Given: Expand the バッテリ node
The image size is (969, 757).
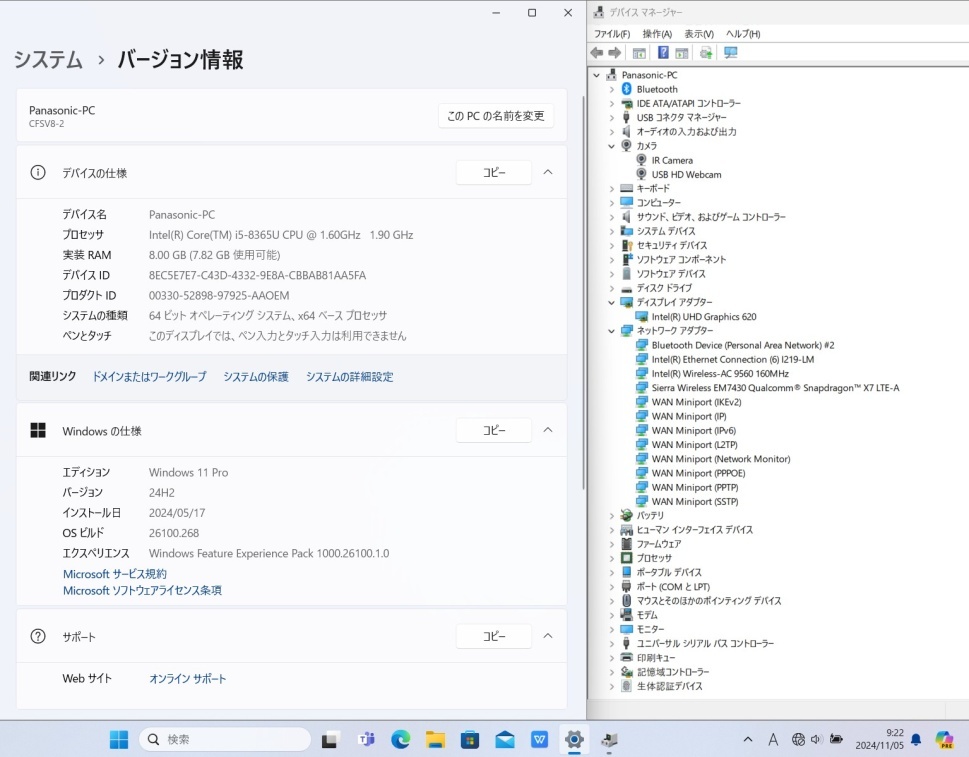Looking at the screenshot, I should 612,515.
